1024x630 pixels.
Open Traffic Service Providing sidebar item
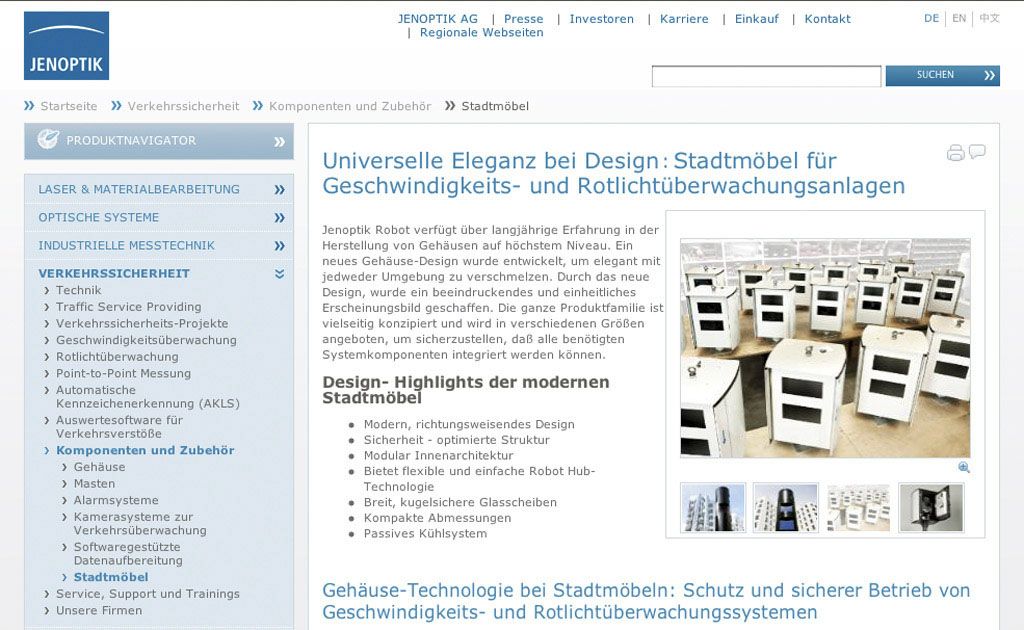(129, 307)
